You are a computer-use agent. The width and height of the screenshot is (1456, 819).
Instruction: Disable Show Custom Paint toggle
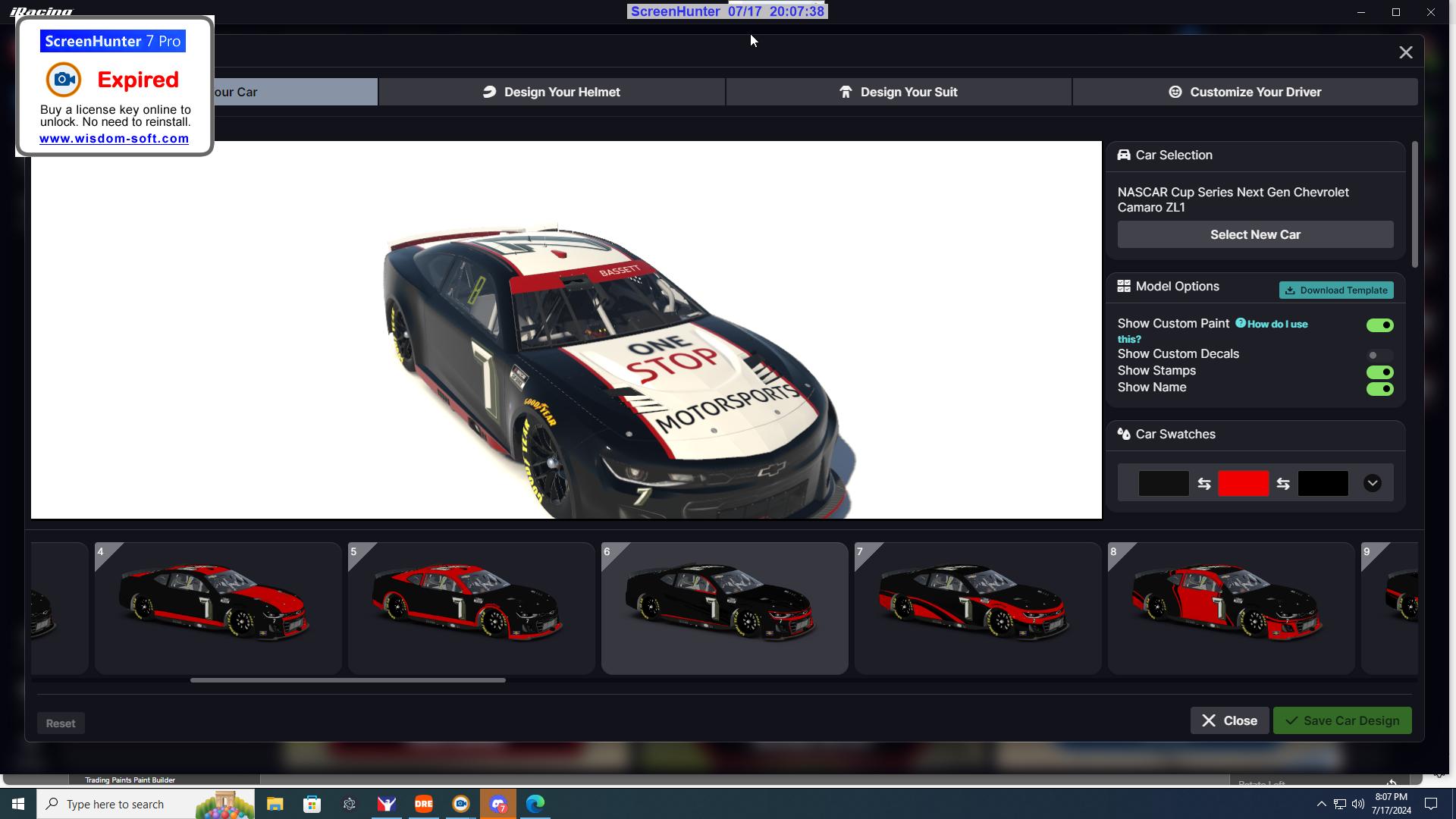(x=1379, y=325)
